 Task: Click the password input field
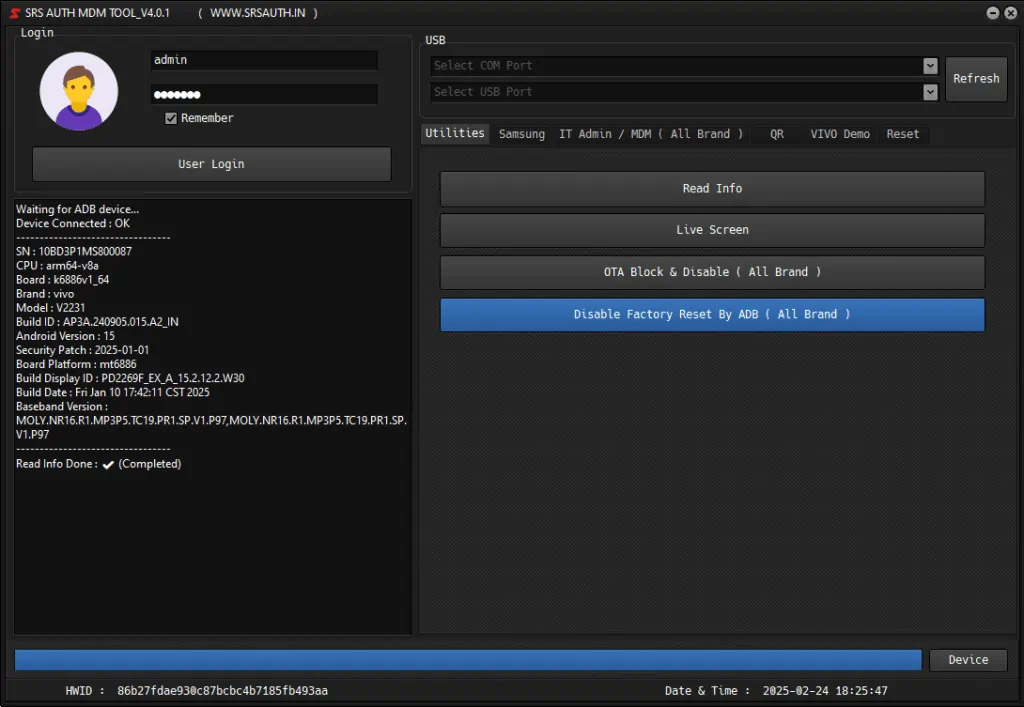[264, 94]
